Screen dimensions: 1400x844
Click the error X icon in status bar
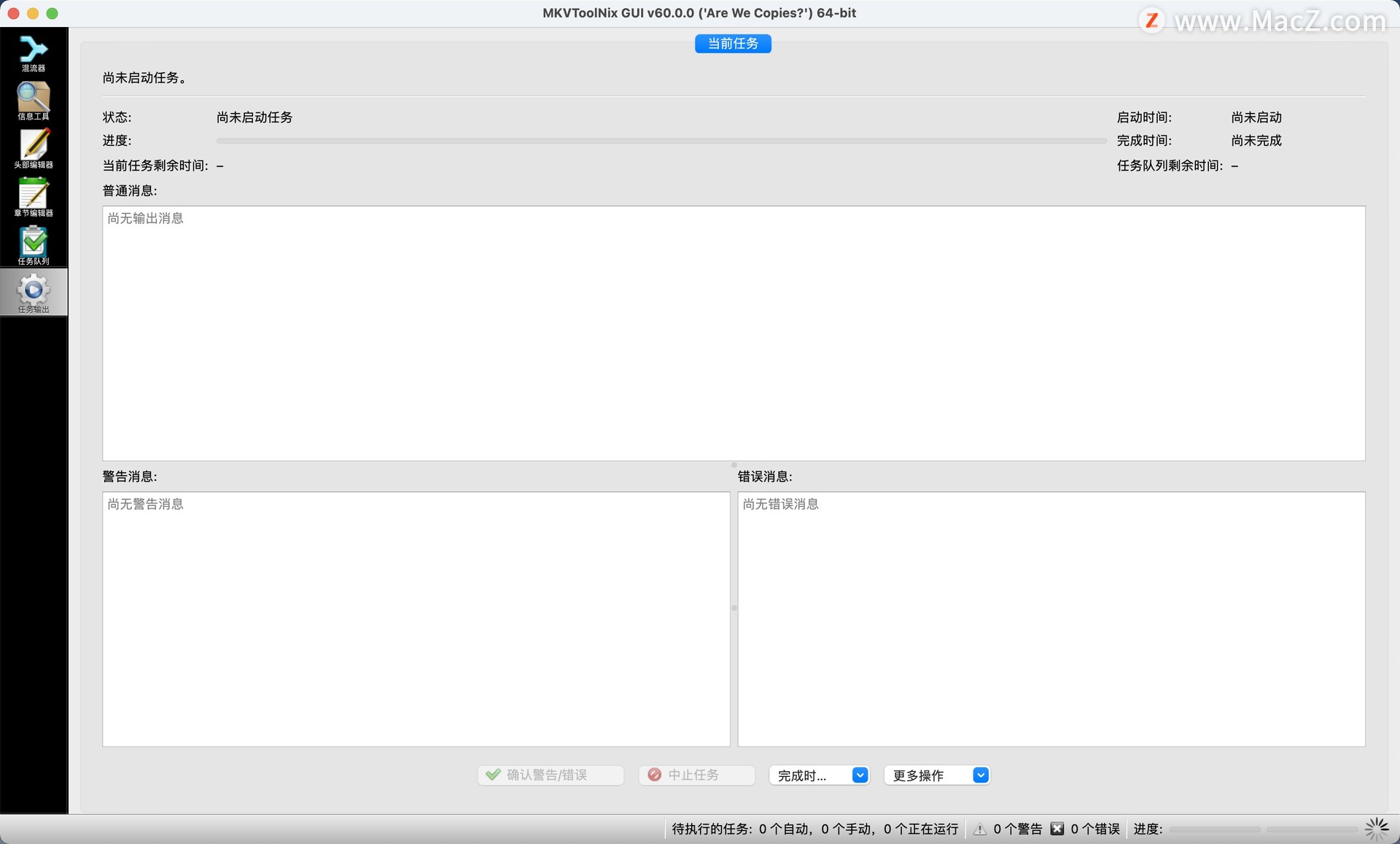click(x=1057, y=829)
